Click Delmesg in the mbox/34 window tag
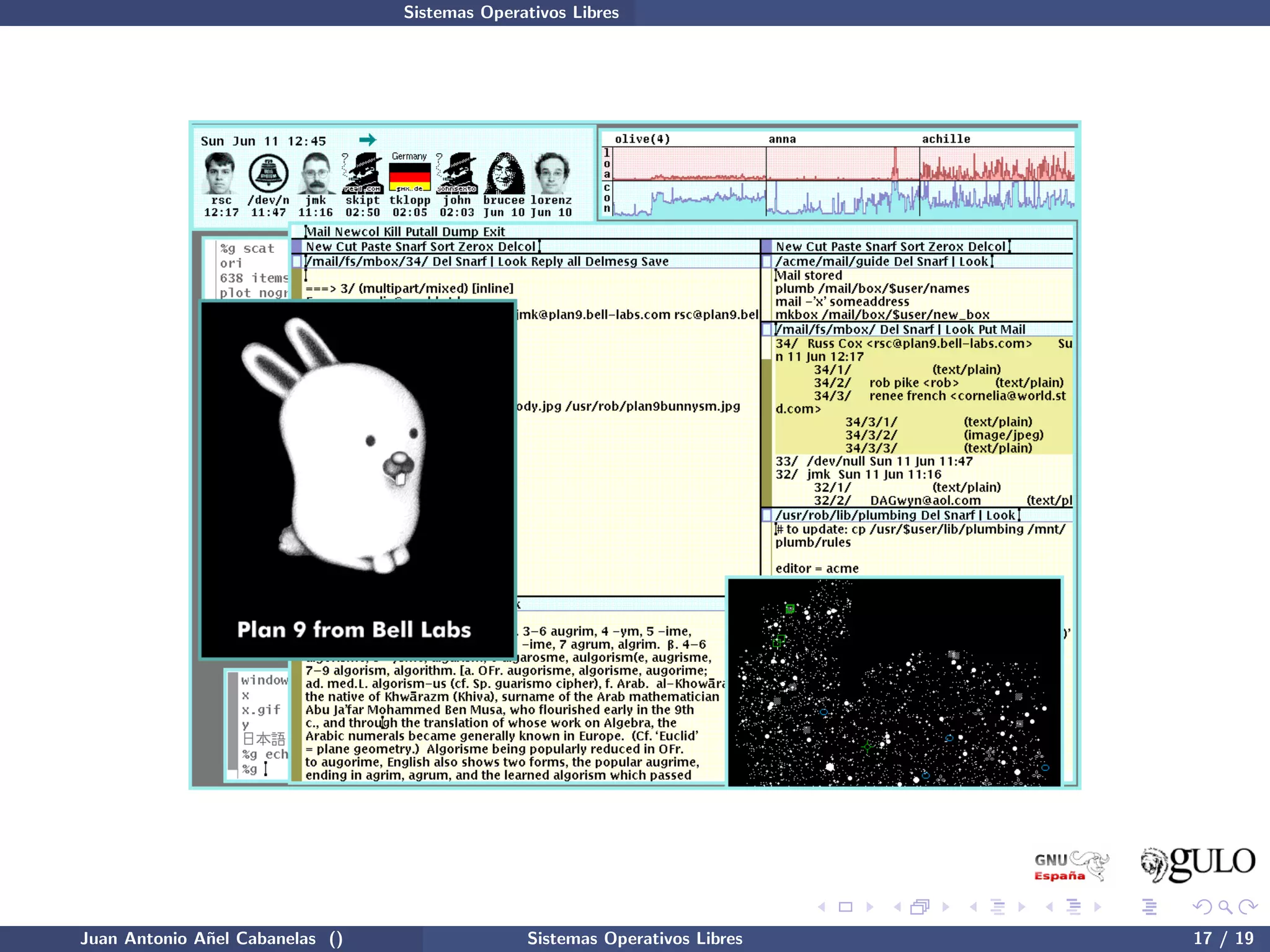The height and width of the screenshot is (952, 1270). [x=611, y=262]
